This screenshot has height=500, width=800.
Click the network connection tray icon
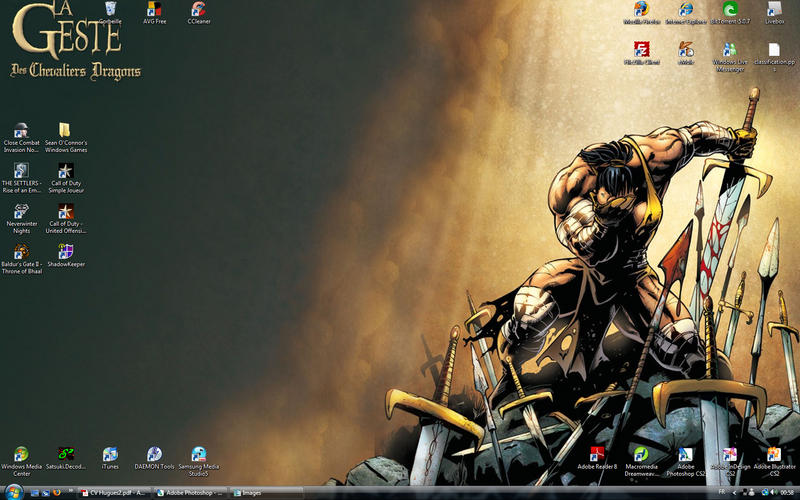point(744,492)
